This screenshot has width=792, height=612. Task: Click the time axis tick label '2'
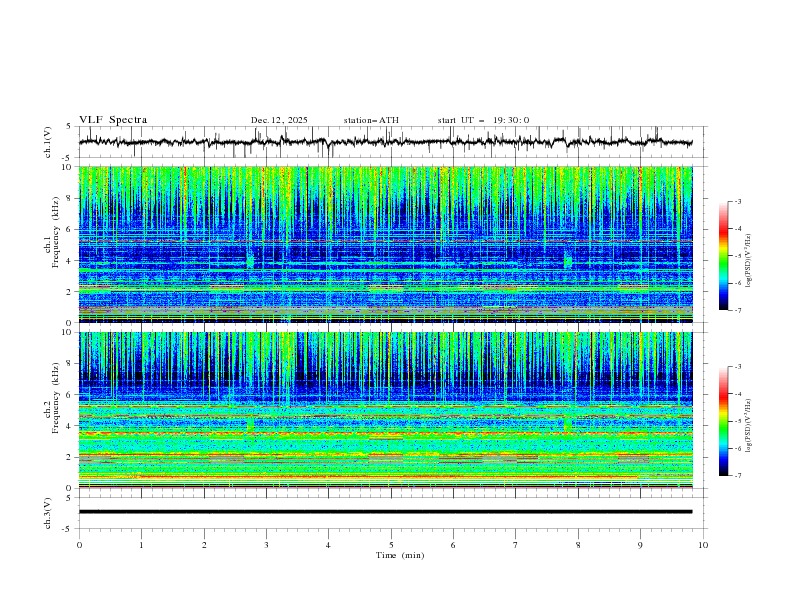[x=204, y=545]
